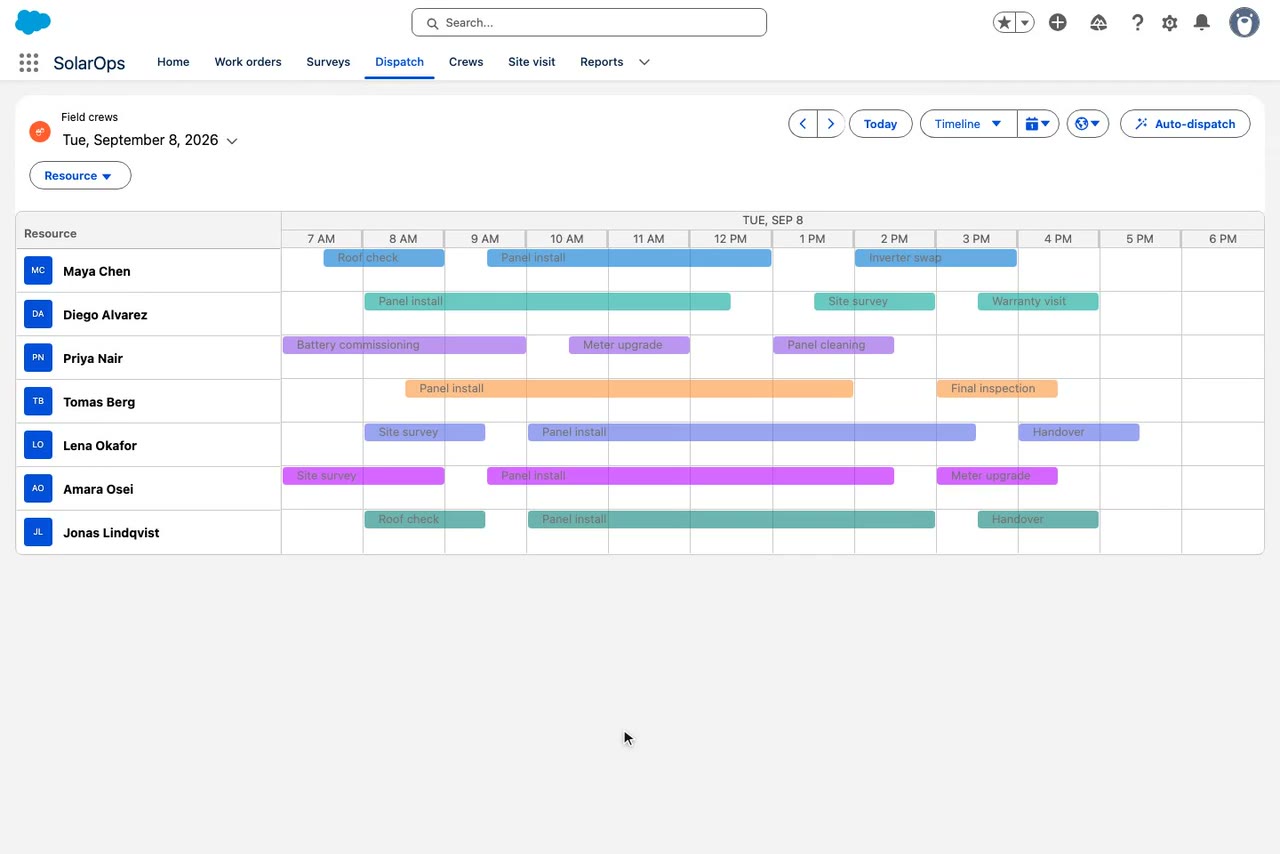Image resolution: width=1280 pixels, height=854 pixels.
Task: Click the Salesforce cloud logo
Action: (x=33, y=22)
